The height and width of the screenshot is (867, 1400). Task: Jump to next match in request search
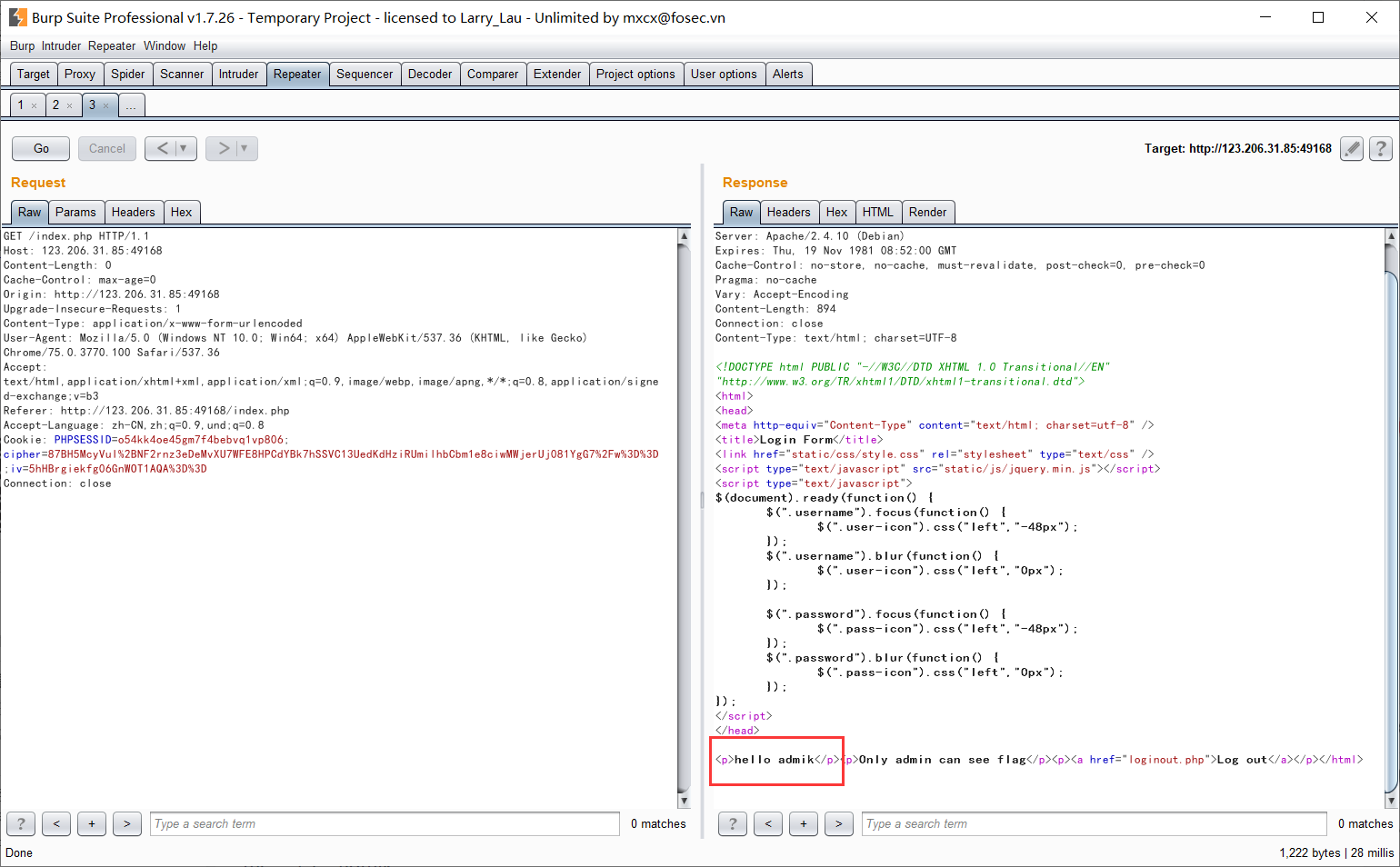pyautogui.click(x=127, y=823)
